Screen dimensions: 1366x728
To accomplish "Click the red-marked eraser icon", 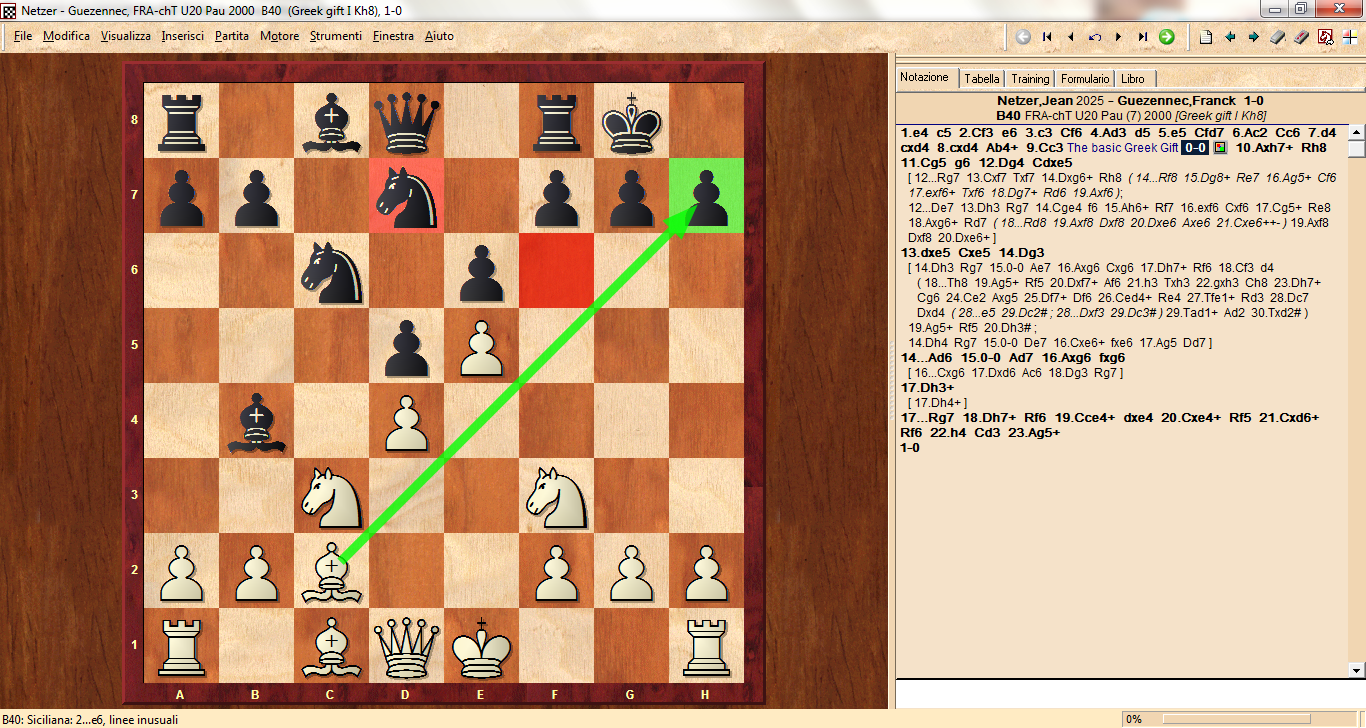I will click(1301, 37).
